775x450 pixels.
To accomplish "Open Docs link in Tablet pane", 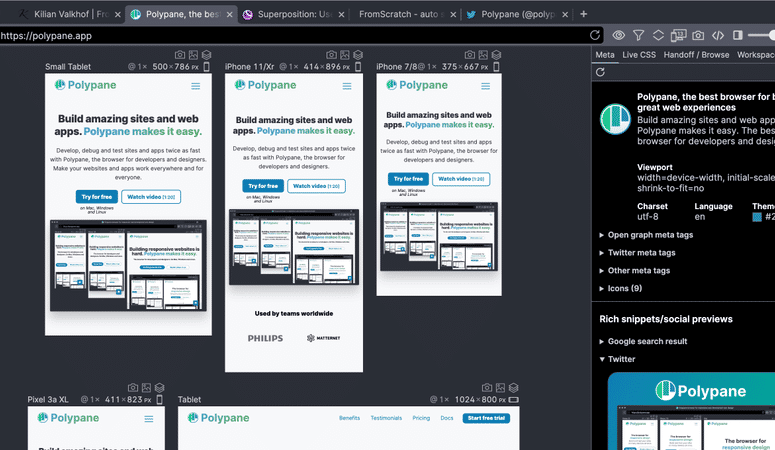I will [x=447, y=418].
